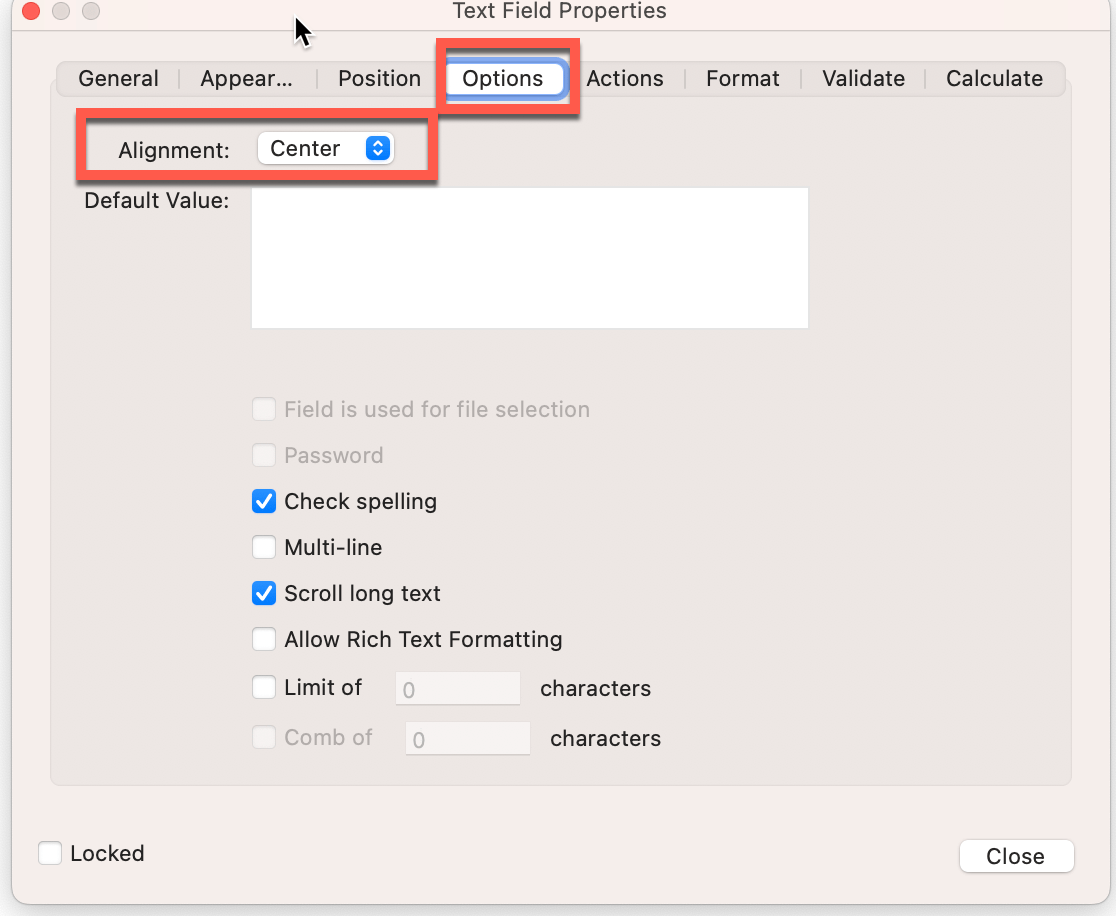This screenshot has width=1116, height=916.
Task: Select the Calculate tab
Action: [994, 78]
